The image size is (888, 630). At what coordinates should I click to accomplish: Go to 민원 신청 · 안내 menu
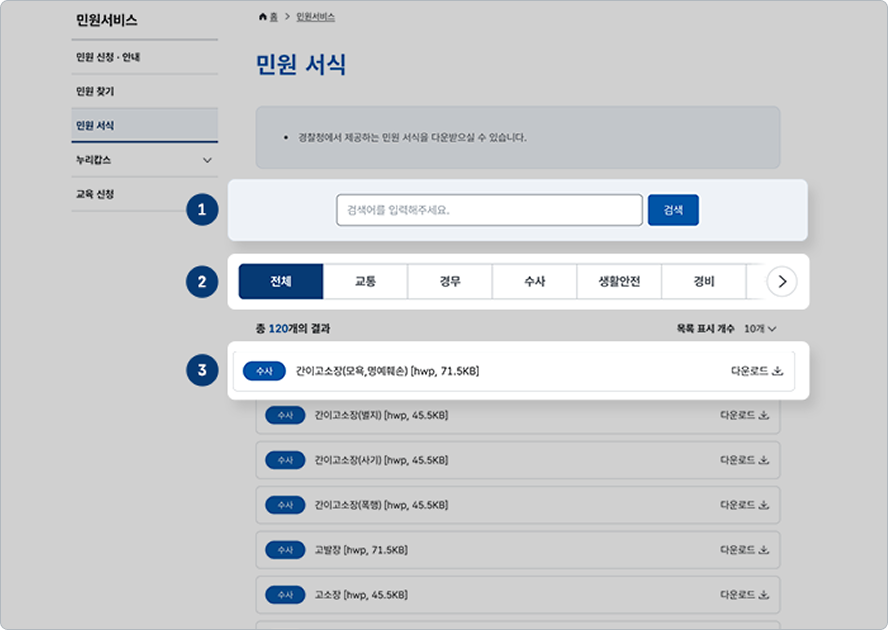coord(108,57)
